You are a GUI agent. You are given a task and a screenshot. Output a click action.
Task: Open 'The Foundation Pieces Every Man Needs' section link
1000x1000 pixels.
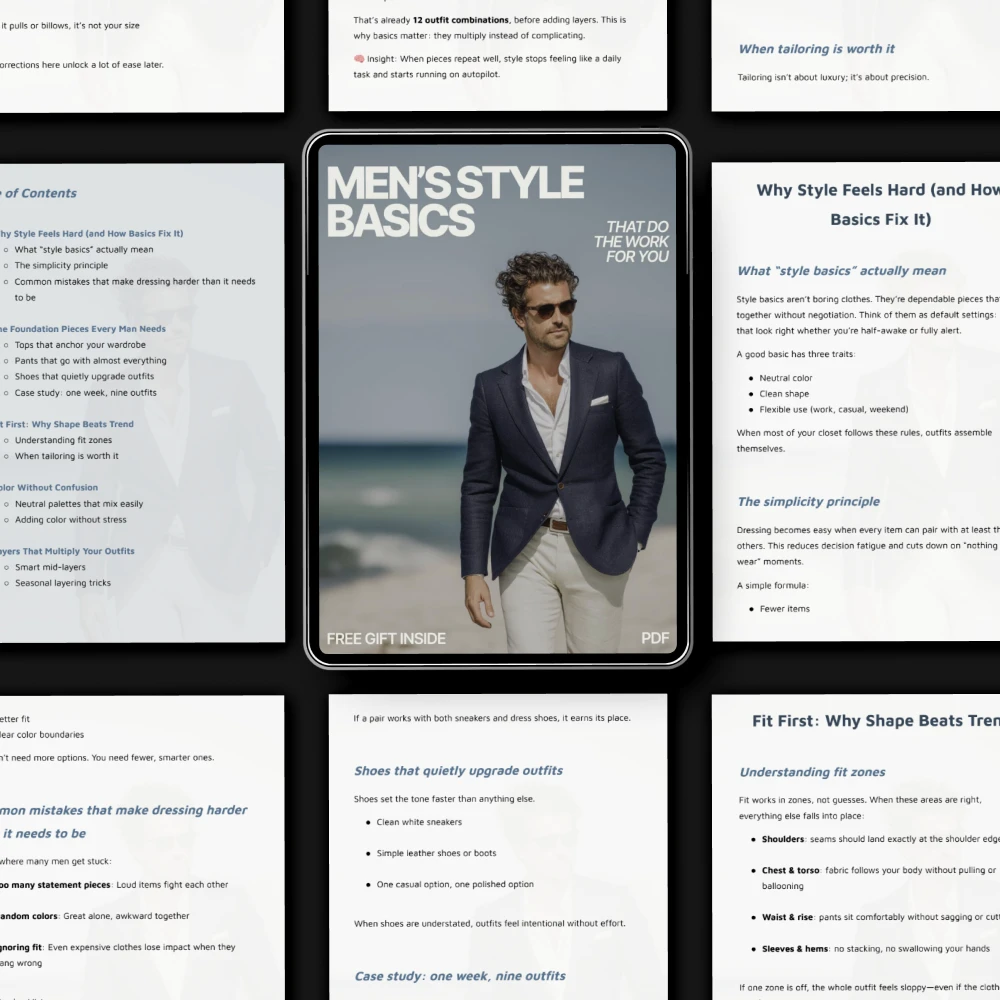[x=83, y=329]
